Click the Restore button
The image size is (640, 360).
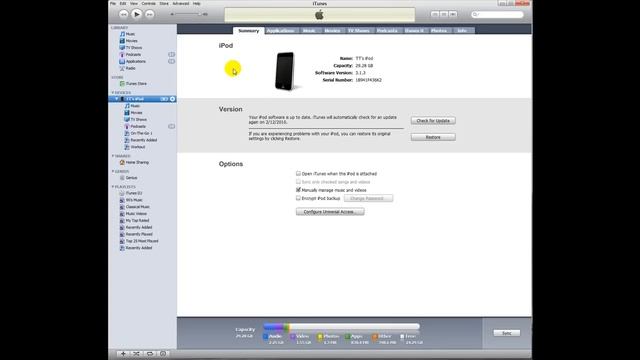[x=433, y=137]
